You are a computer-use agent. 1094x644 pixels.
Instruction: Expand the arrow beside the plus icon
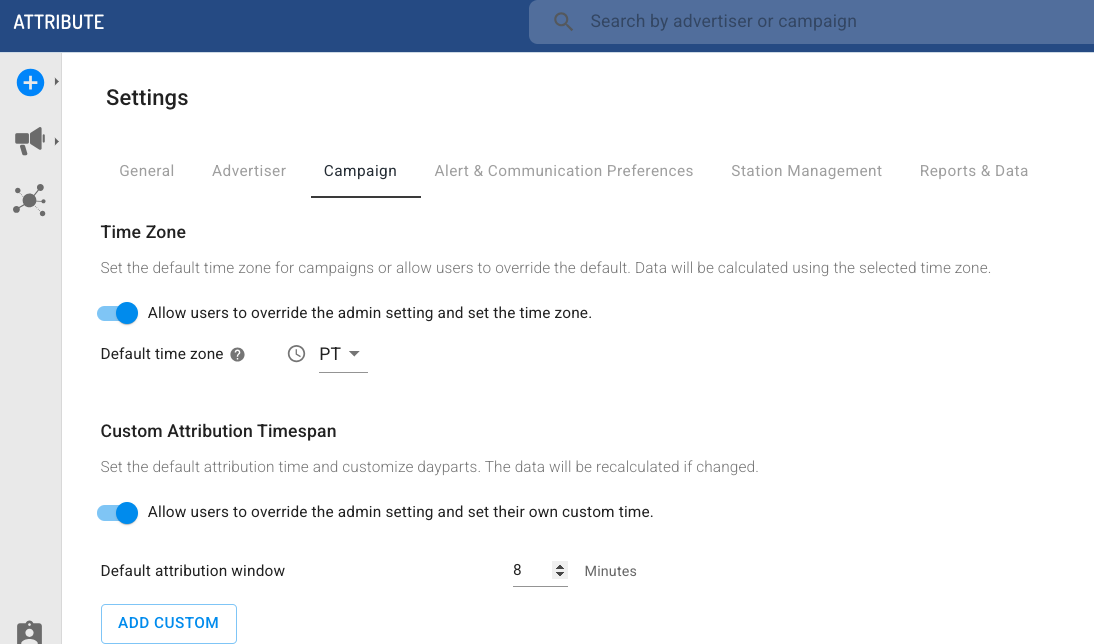(57, 82)
